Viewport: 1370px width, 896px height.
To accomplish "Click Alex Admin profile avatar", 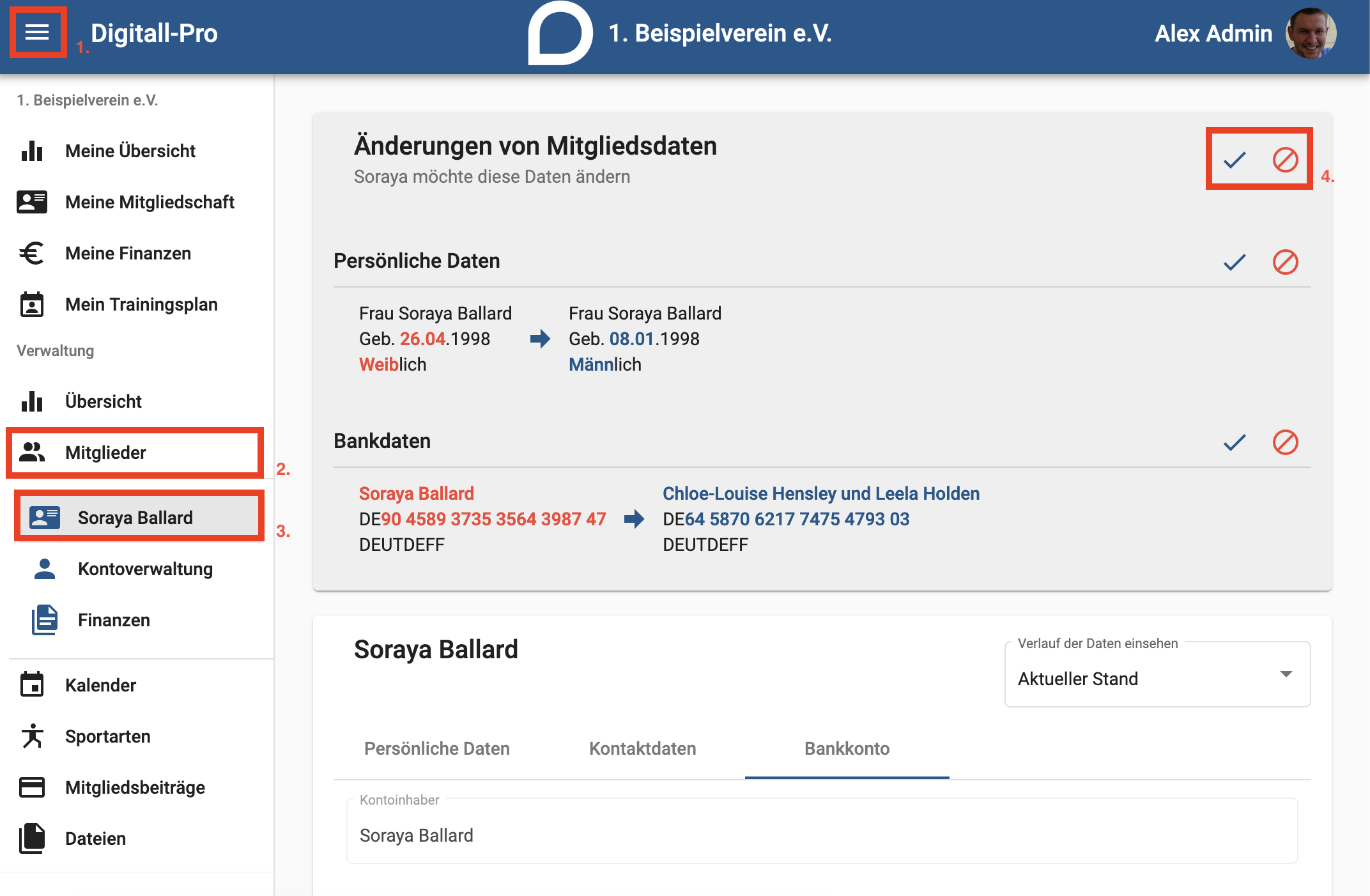I will 1311,33.
